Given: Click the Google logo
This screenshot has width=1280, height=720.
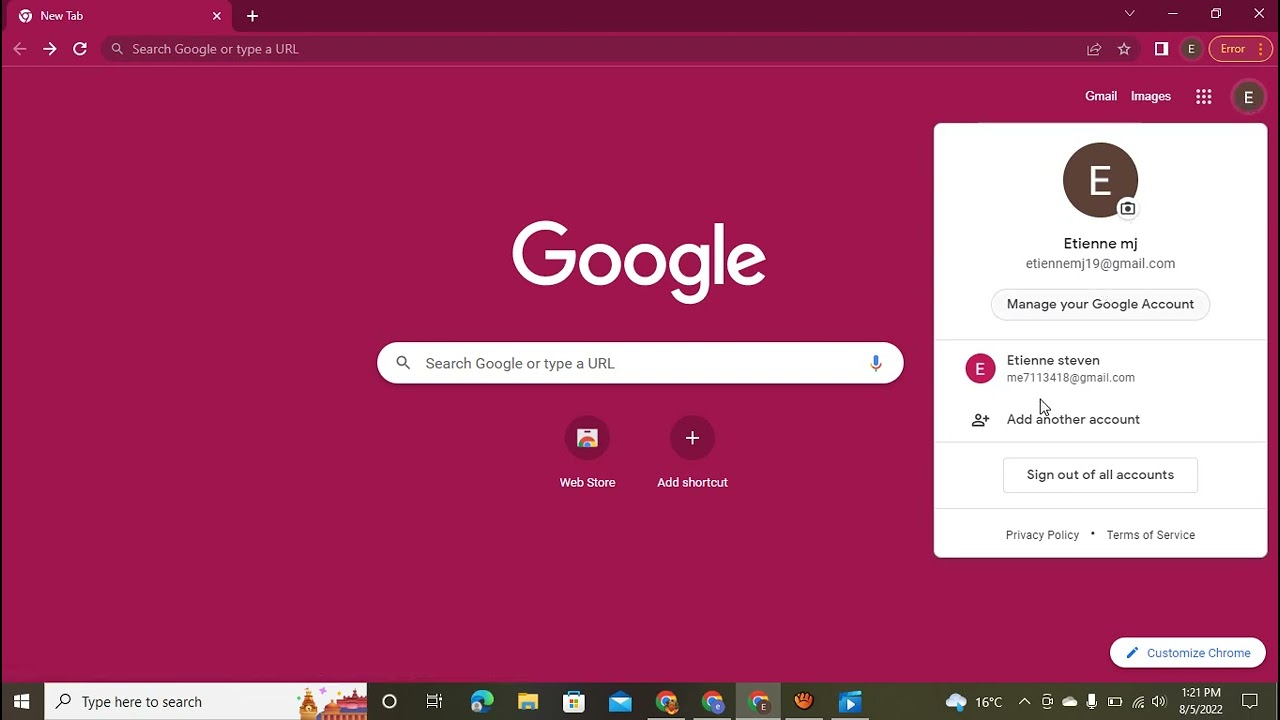Looking at the screenshot, I should (639, 262).
